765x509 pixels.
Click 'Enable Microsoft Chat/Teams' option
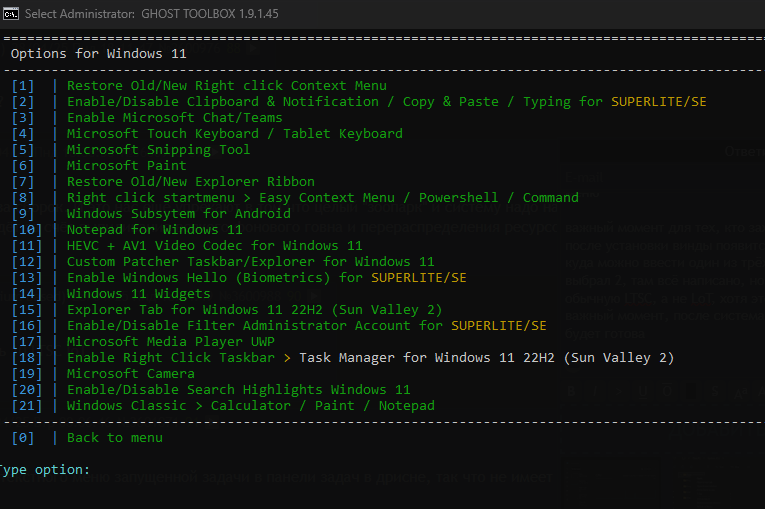click(x=175, y=118)
